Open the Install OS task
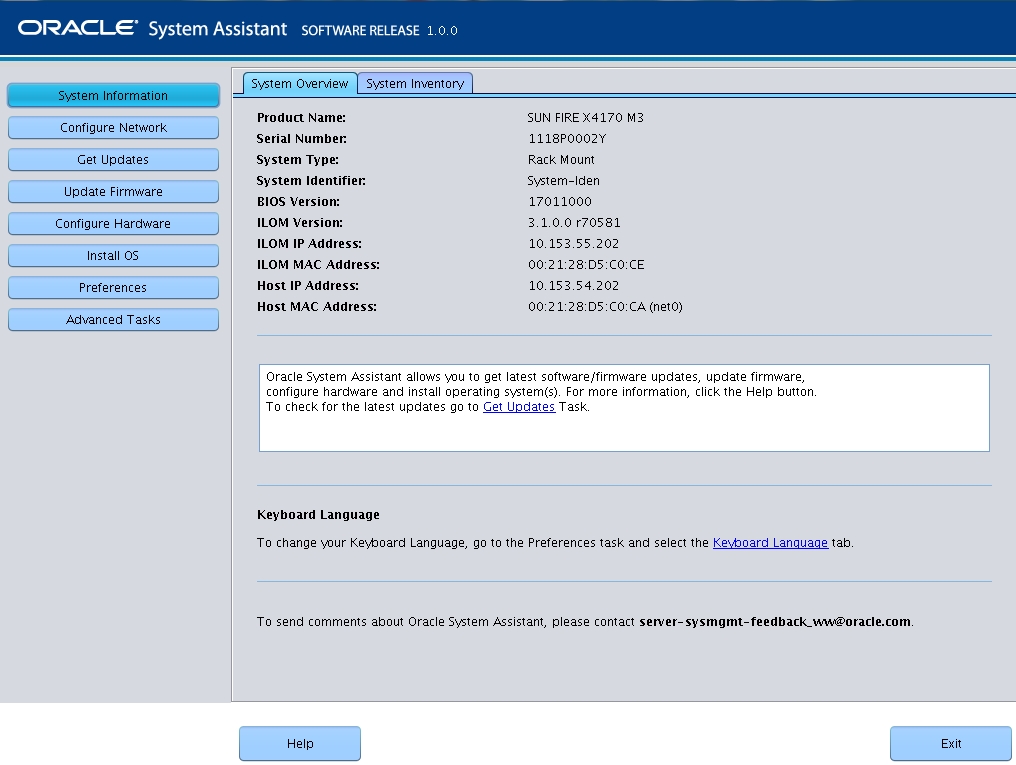Image resolution: width=1016 pixels, height=765 pixels. point(113,255)
